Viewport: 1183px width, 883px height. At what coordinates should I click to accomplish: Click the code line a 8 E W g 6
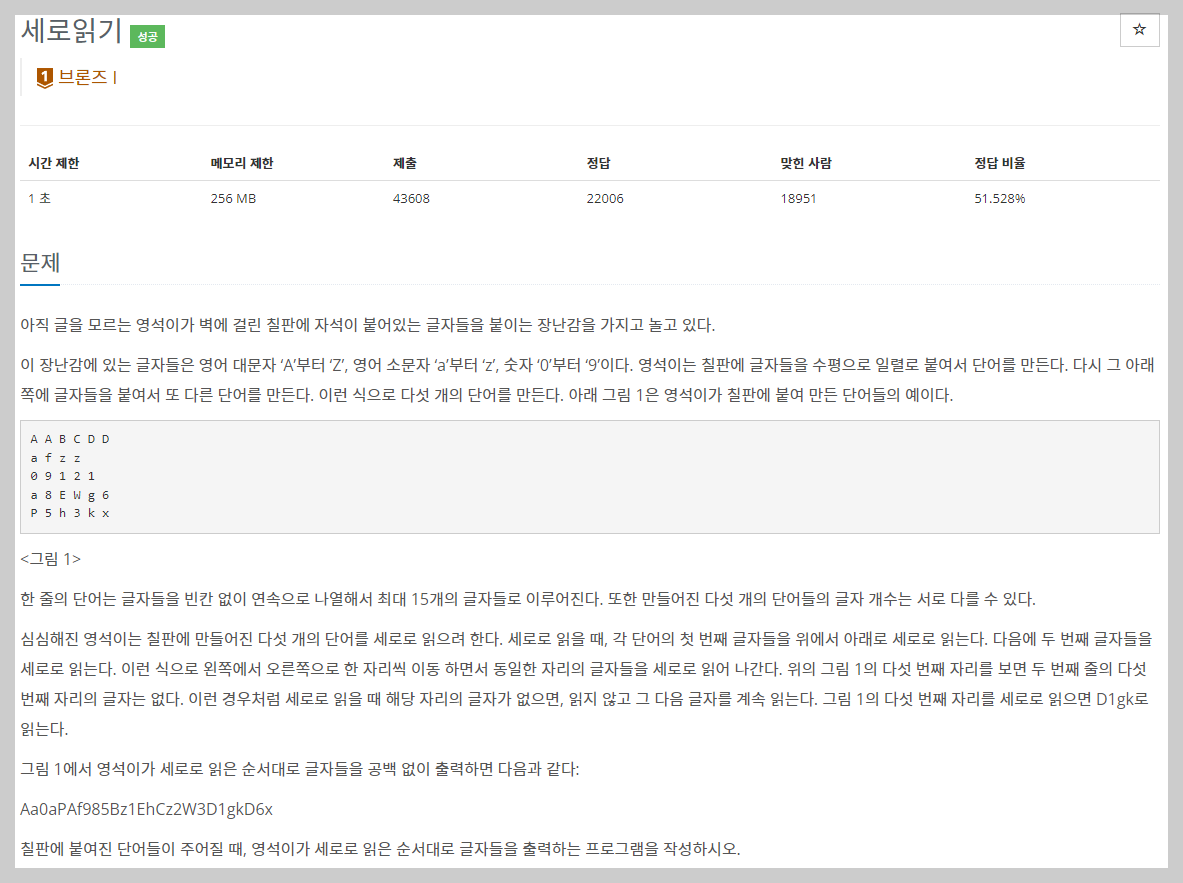click(x=70, y=495)
